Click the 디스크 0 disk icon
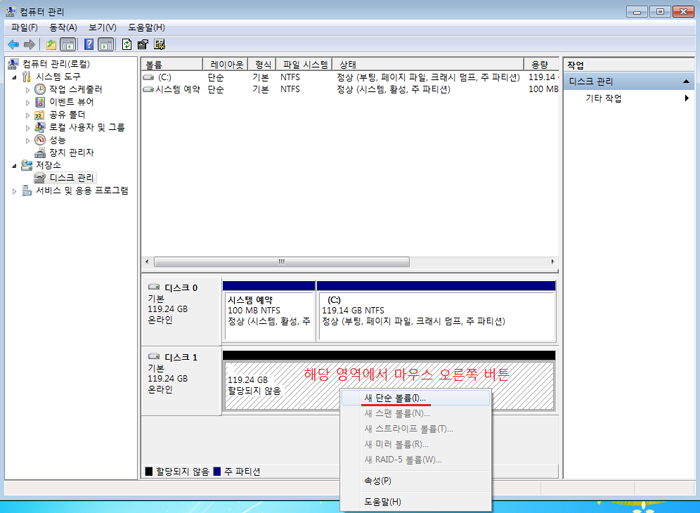This screenshot has height=513, width=700. [x=154, y=287]
